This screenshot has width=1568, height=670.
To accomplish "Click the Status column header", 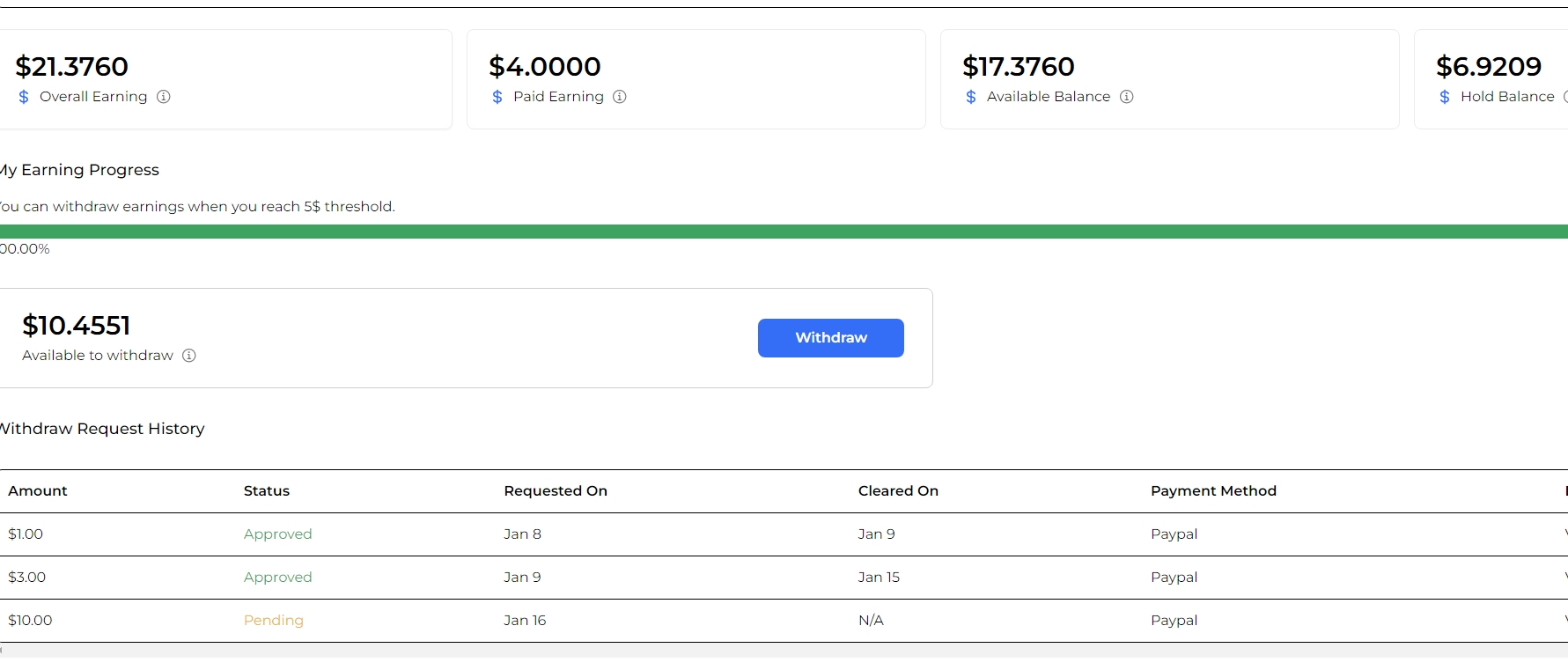I will (x=267, y=491).
